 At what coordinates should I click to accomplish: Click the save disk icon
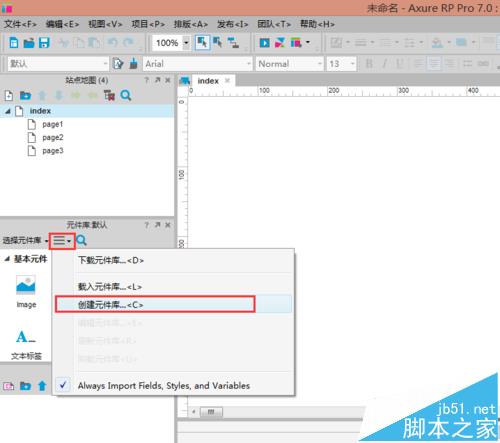[x=44, y=43]
